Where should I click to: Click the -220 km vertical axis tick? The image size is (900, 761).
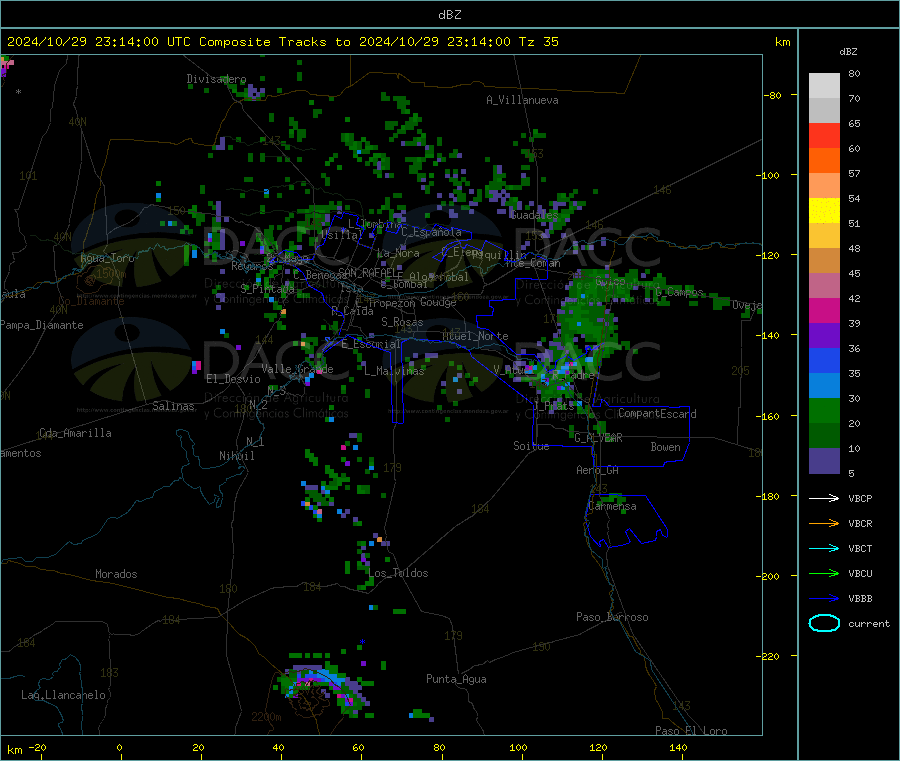tap(769, 656)
